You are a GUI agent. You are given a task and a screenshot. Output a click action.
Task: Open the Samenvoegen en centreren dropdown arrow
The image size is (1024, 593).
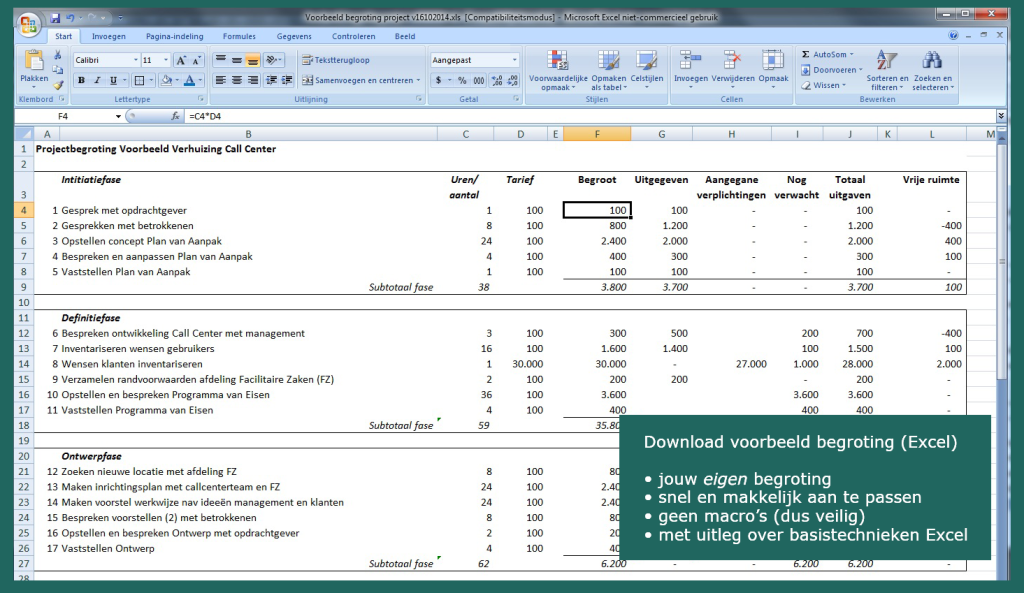coord(418,80)
